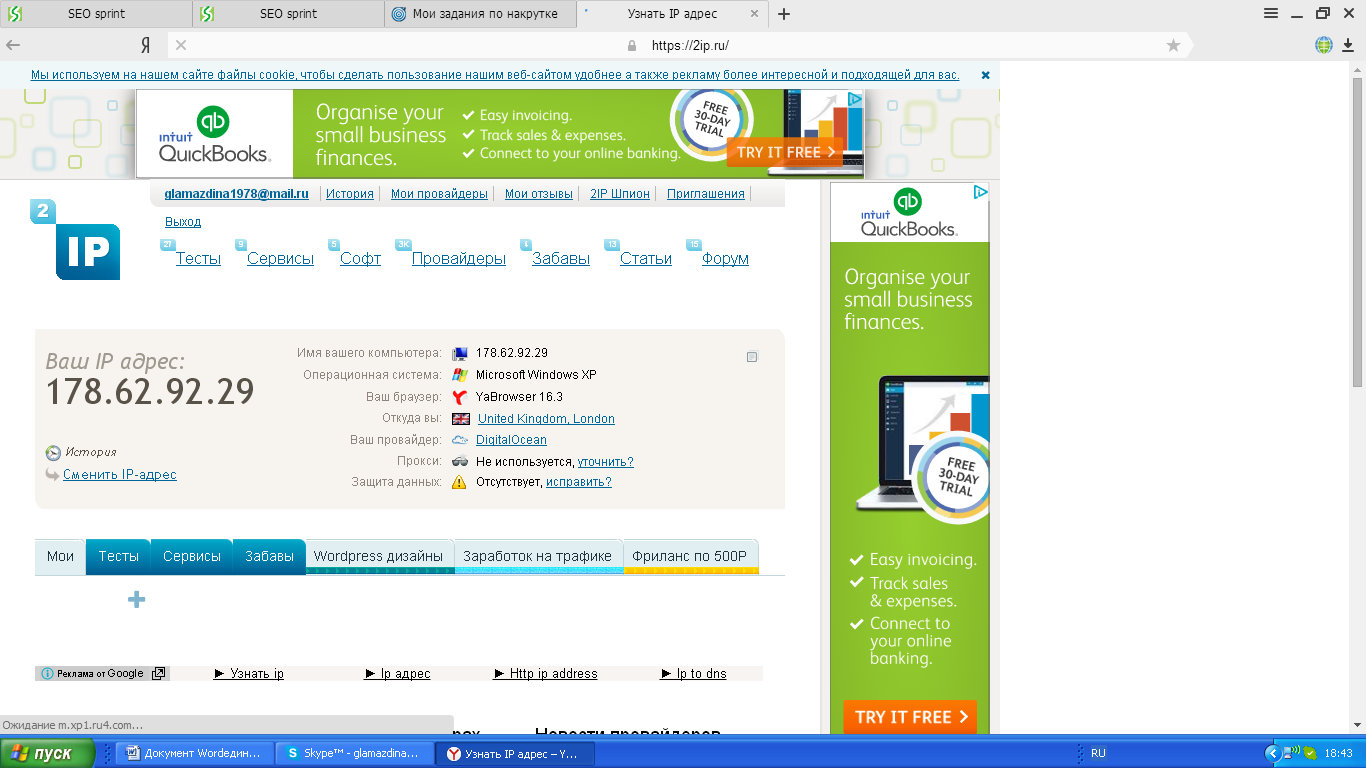Open the browser hamburger menu
The width and height of the screenshot is (1366, 768).
[1271, 13]
